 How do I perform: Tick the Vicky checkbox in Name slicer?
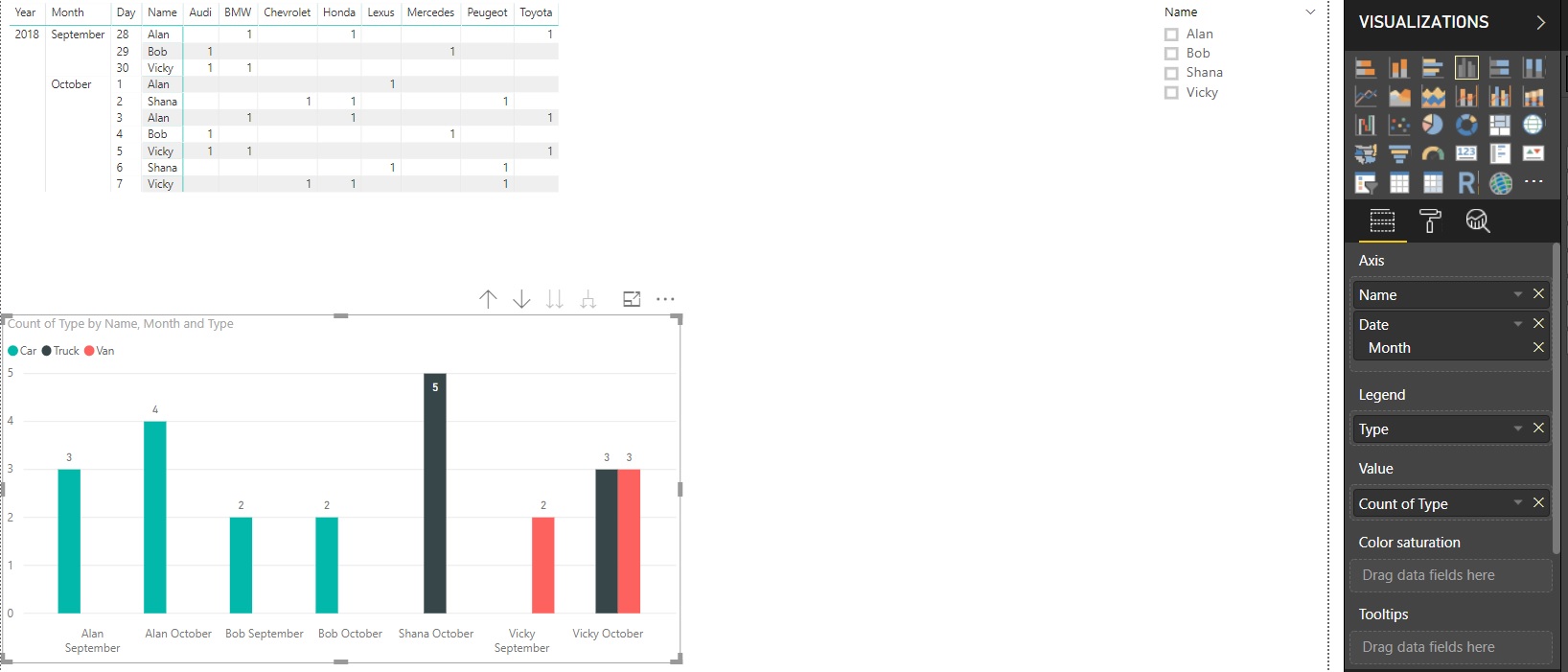pyautogui.click(x=1171, y=93)
